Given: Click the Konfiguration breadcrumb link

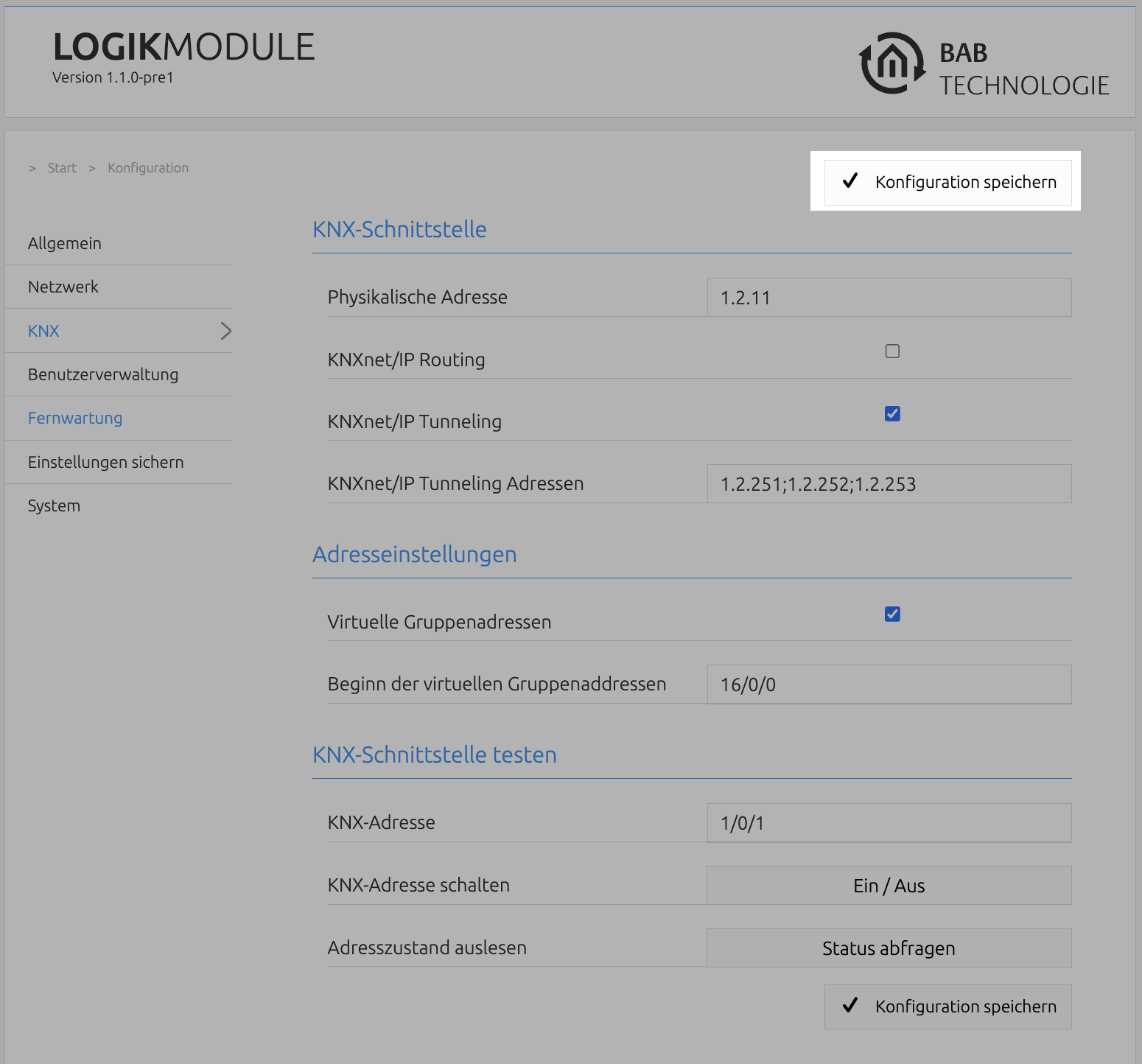Looking at the screenshot, I should tap(148, 168).
